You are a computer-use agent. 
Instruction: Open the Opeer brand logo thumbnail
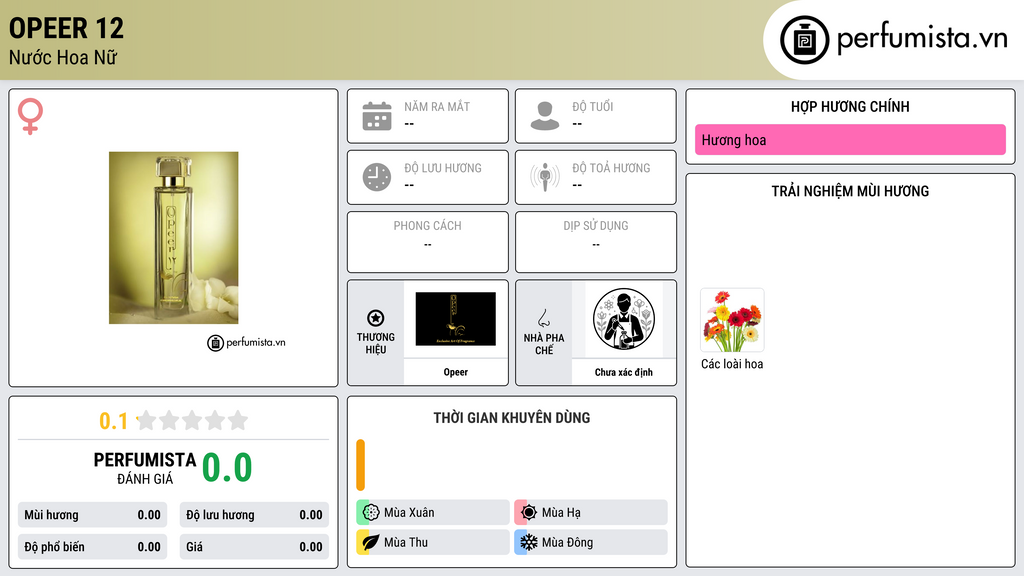click(x=455, y=319)
